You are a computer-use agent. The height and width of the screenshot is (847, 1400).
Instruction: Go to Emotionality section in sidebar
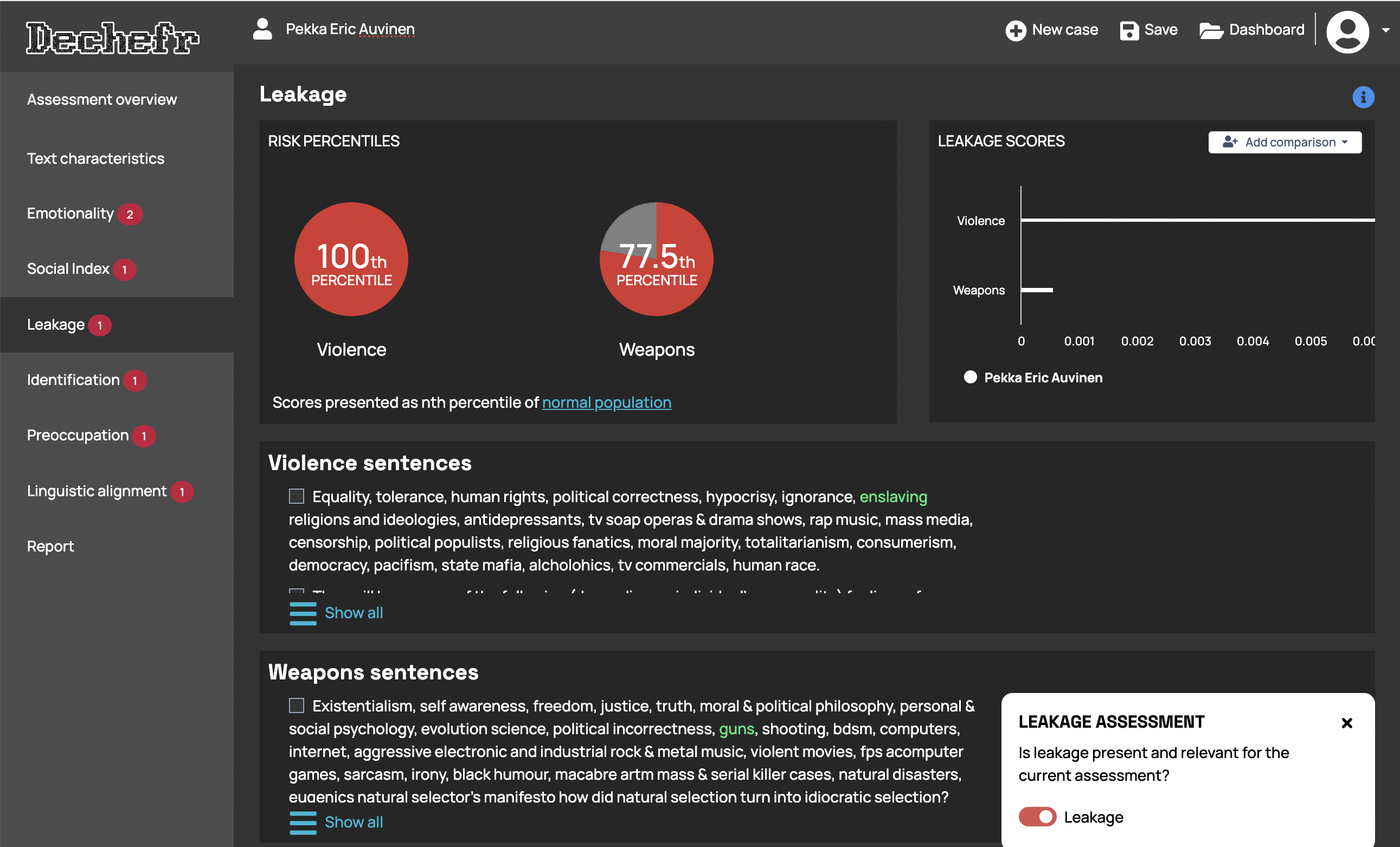[70, 214]
